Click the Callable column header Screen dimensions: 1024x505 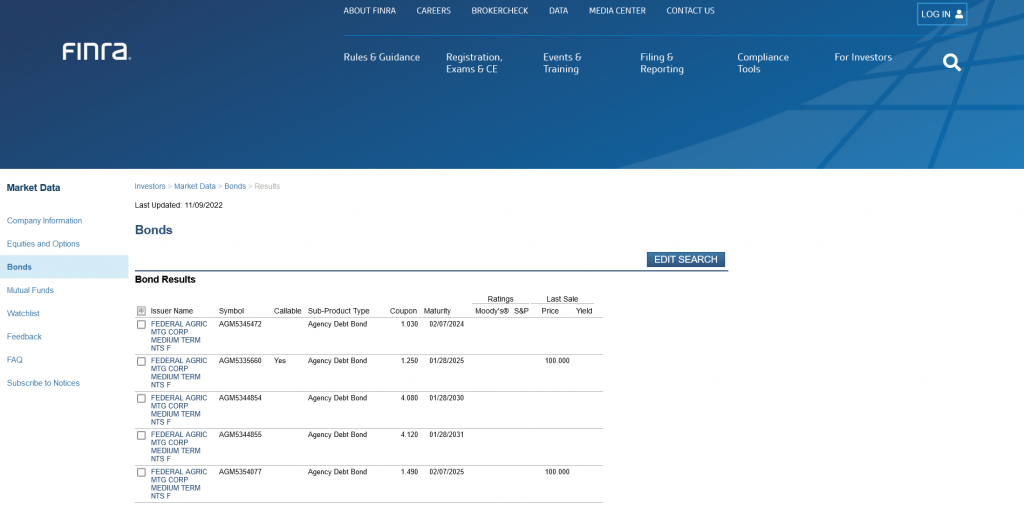287,311
